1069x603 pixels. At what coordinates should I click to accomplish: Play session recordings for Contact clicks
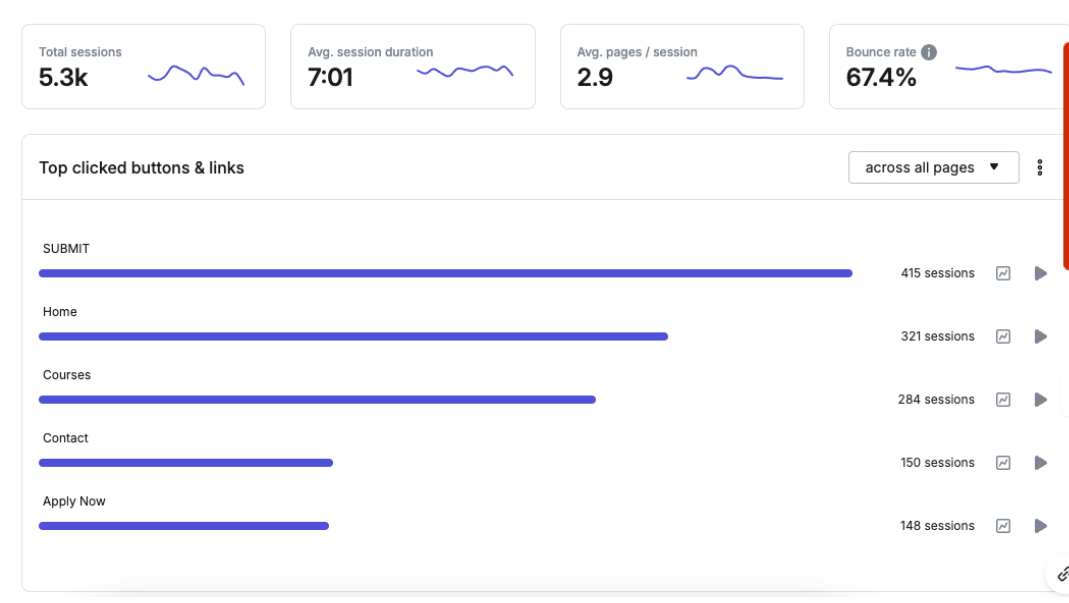tap(1041, 462)
